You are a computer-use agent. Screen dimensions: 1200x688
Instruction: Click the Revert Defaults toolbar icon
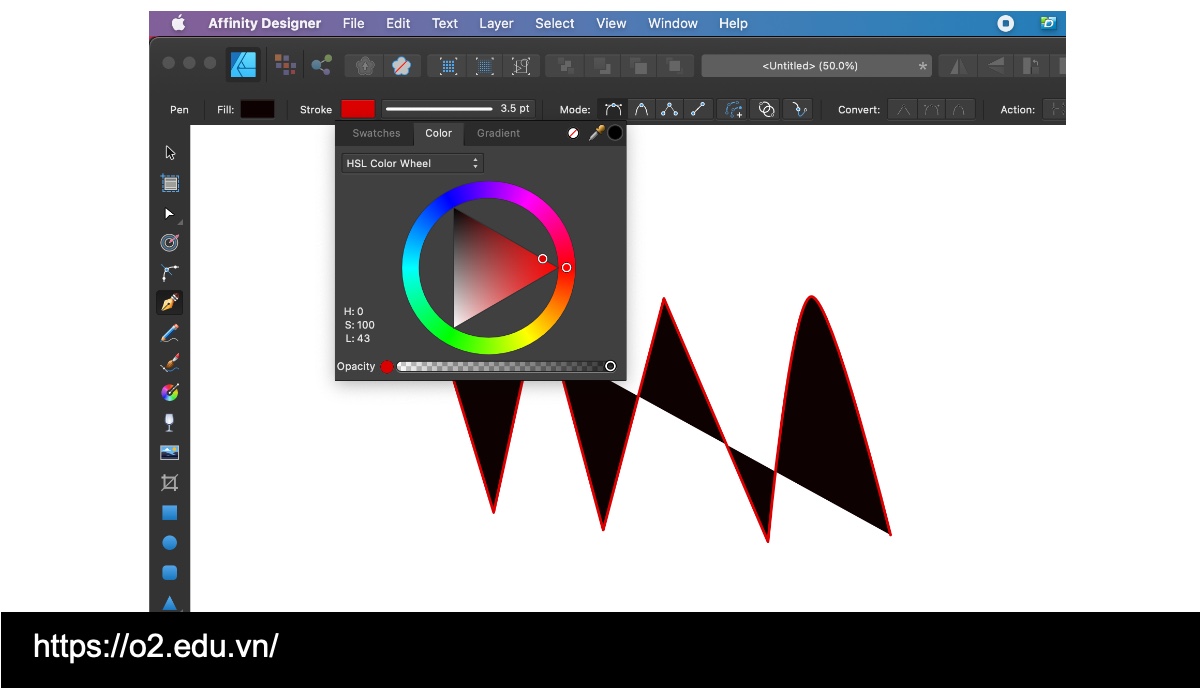click(401, 66)
